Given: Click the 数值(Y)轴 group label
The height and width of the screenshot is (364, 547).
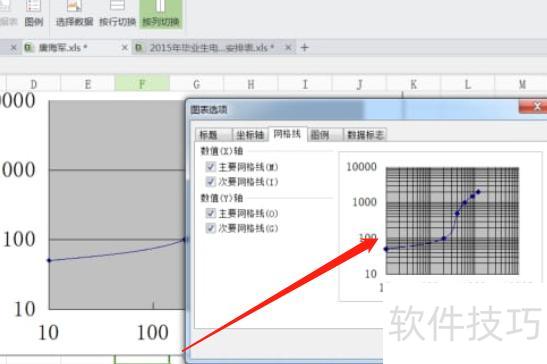Looking at the screenshot, I should [x=222, y=198].
